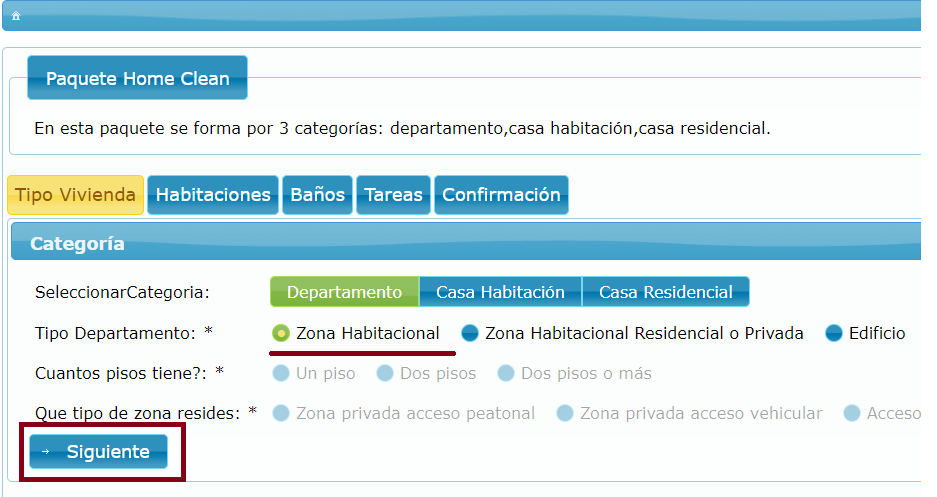
Task: Select the Un piso option
Action: [x=282, y=373]
